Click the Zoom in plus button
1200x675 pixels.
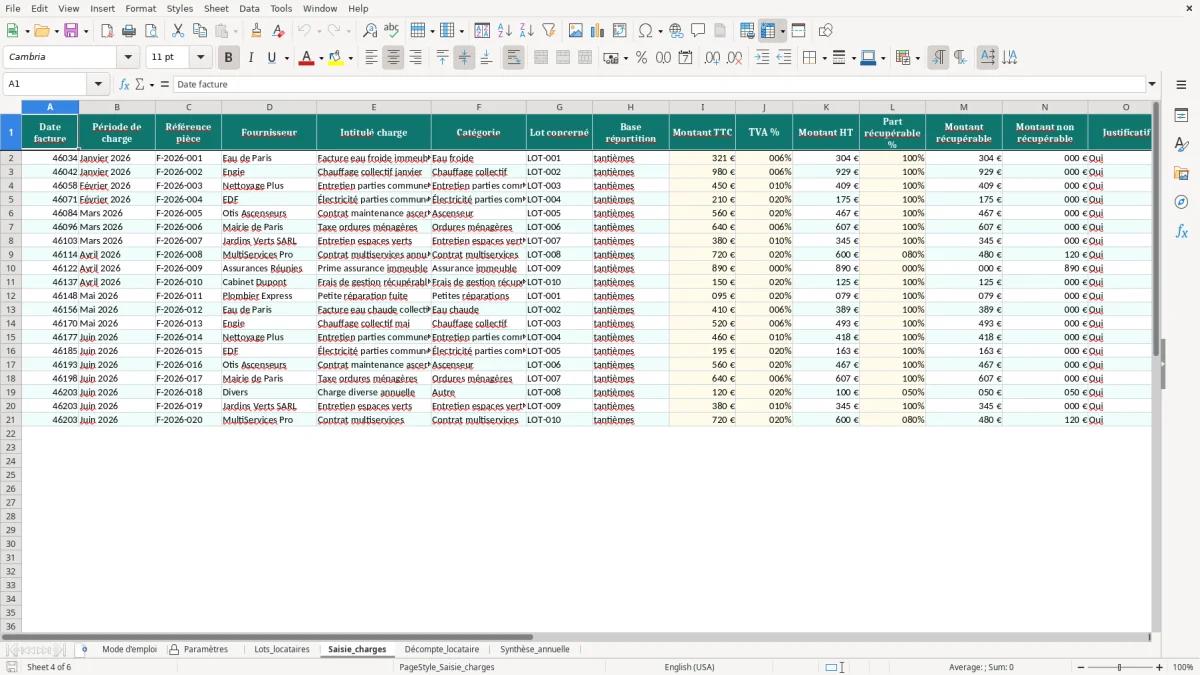click(1159, 667)
